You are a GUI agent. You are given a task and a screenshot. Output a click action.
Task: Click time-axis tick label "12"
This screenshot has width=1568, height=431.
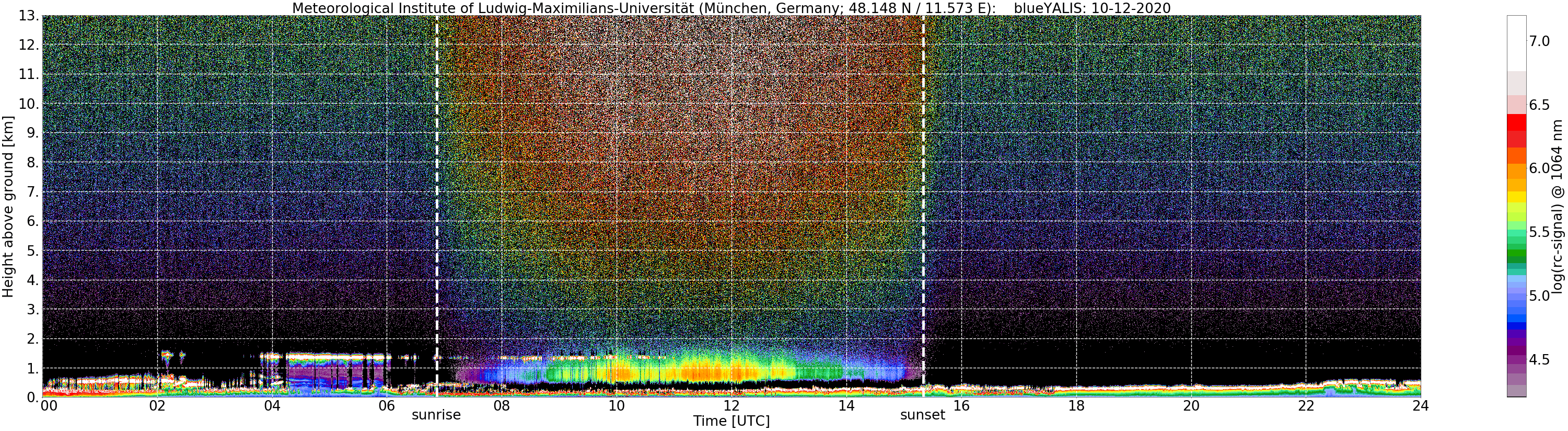[731, 406]
